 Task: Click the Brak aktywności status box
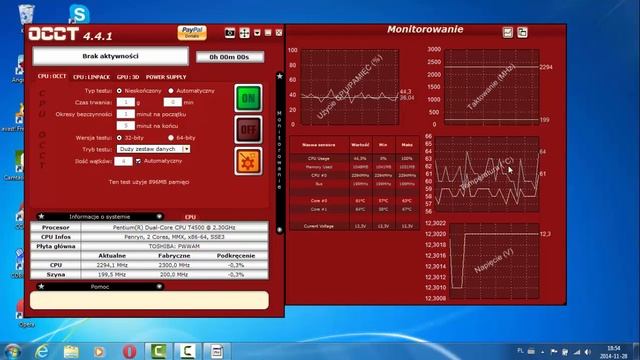(x=110, y=56)
